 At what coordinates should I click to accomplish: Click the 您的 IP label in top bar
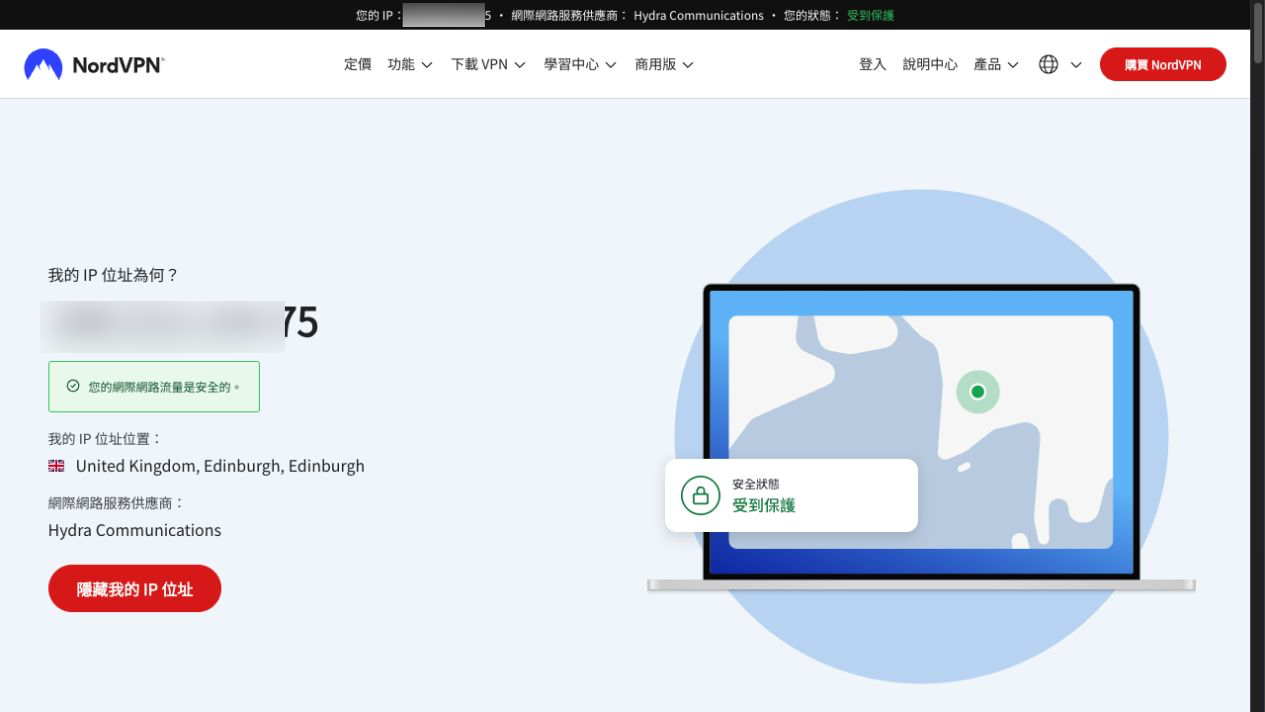point(378,15)
